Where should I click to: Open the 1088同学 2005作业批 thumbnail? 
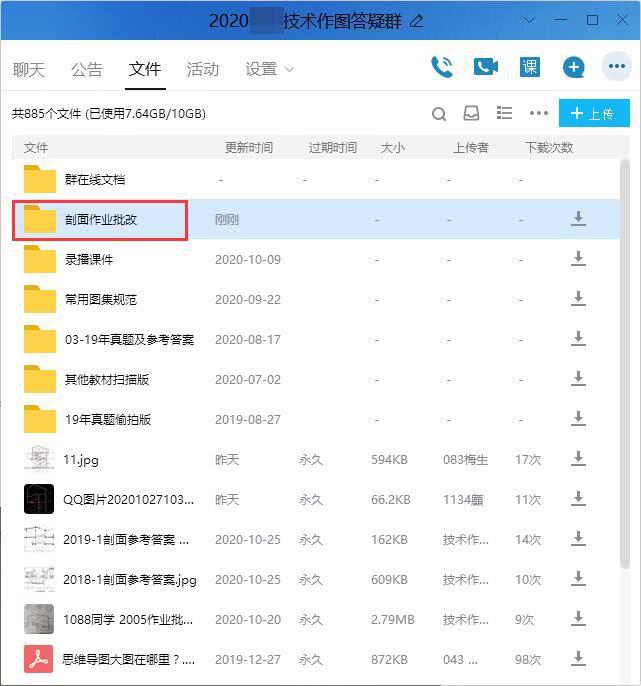39,619
